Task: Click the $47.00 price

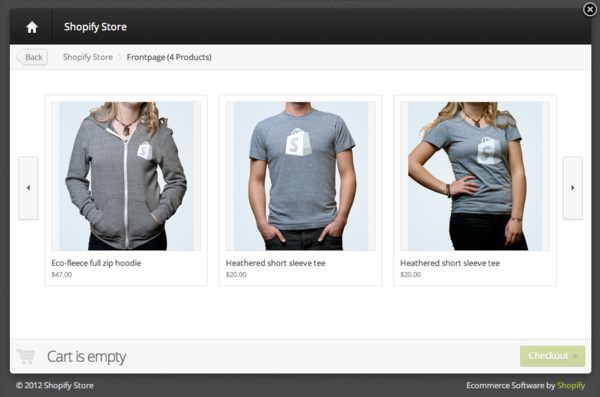Action: pyautogui.click(x=62, y=274)
